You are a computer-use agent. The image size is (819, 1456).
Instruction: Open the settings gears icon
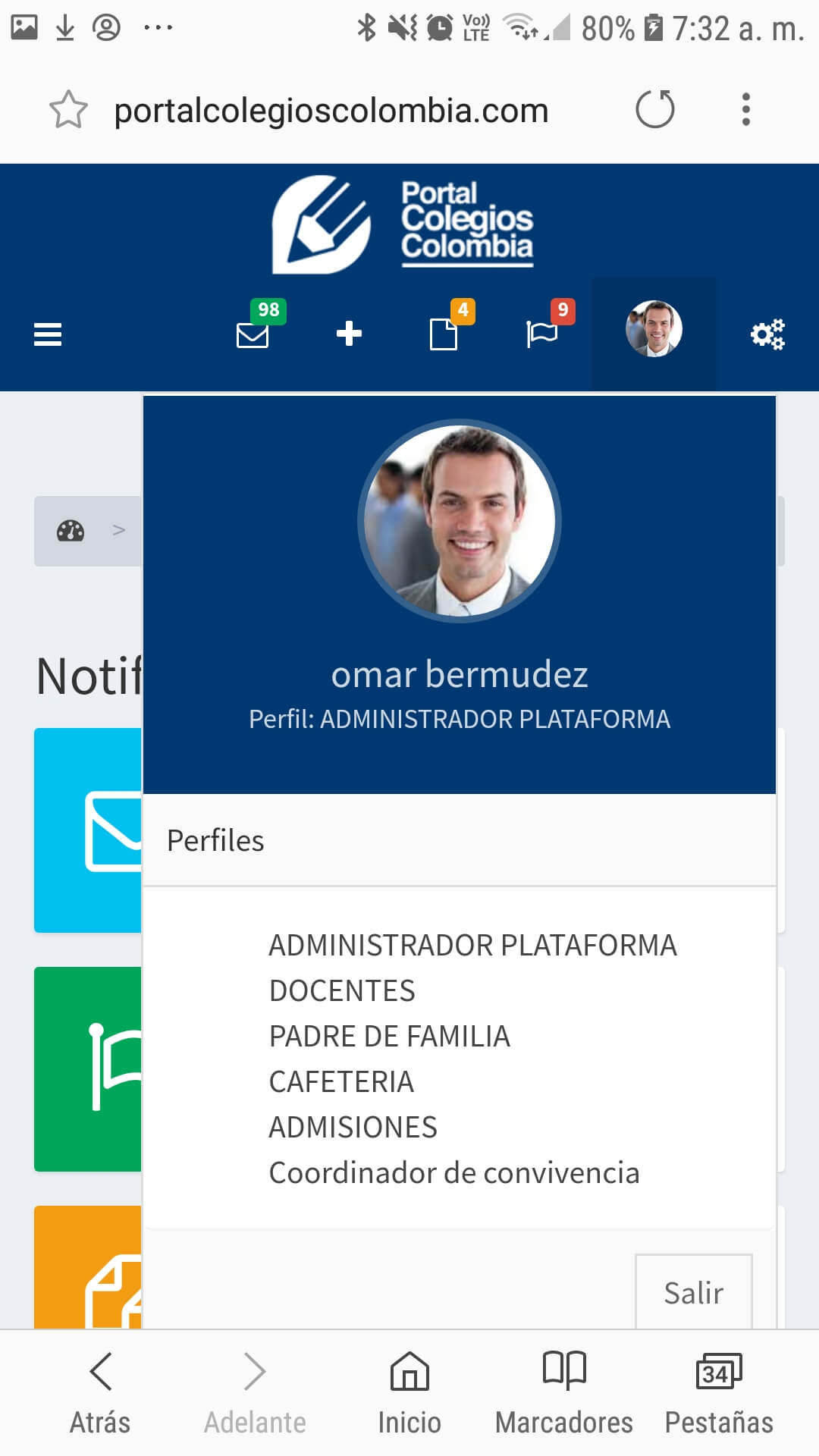(767, 334)
